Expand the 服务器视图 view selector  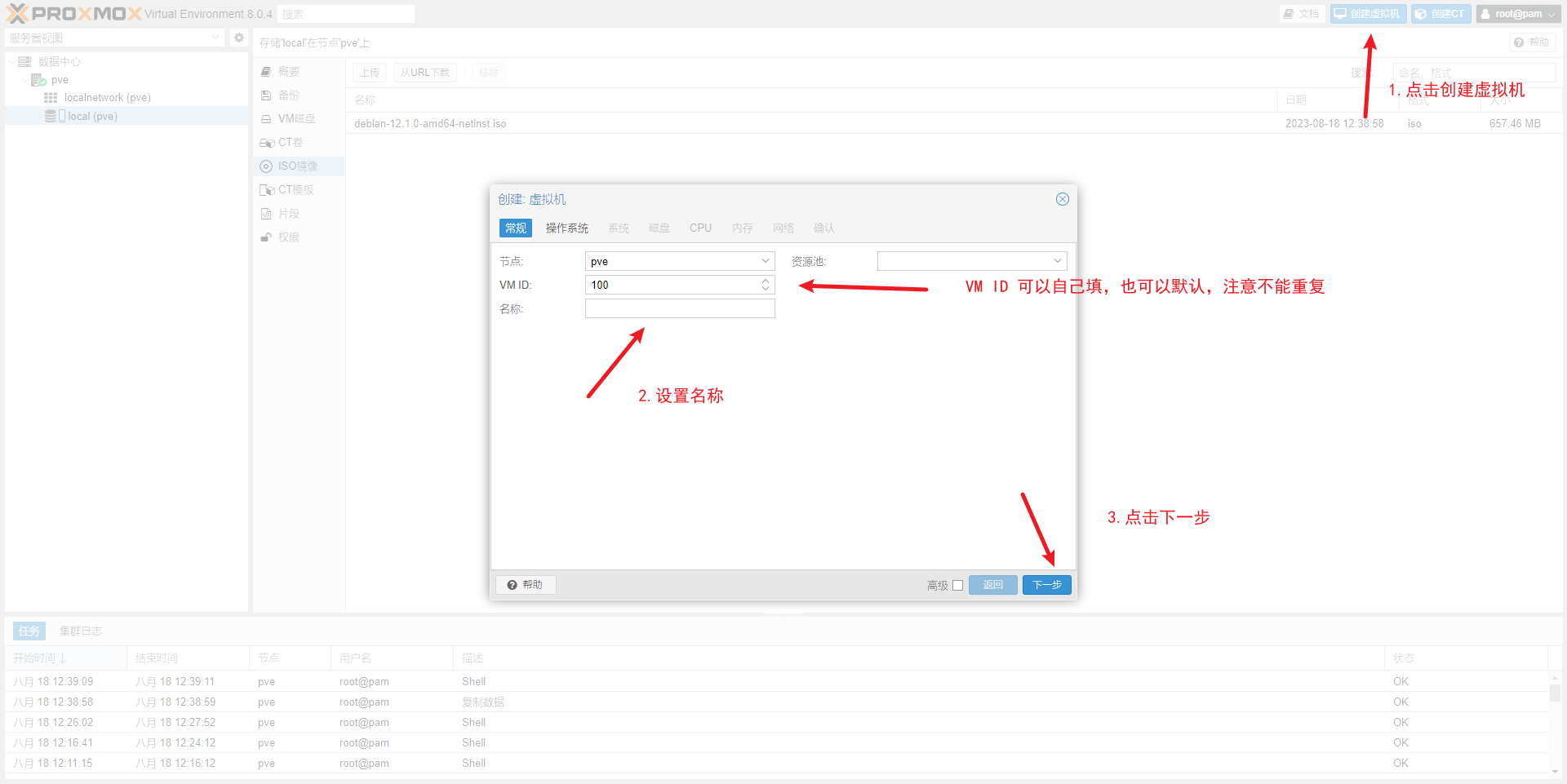(215, 38)
